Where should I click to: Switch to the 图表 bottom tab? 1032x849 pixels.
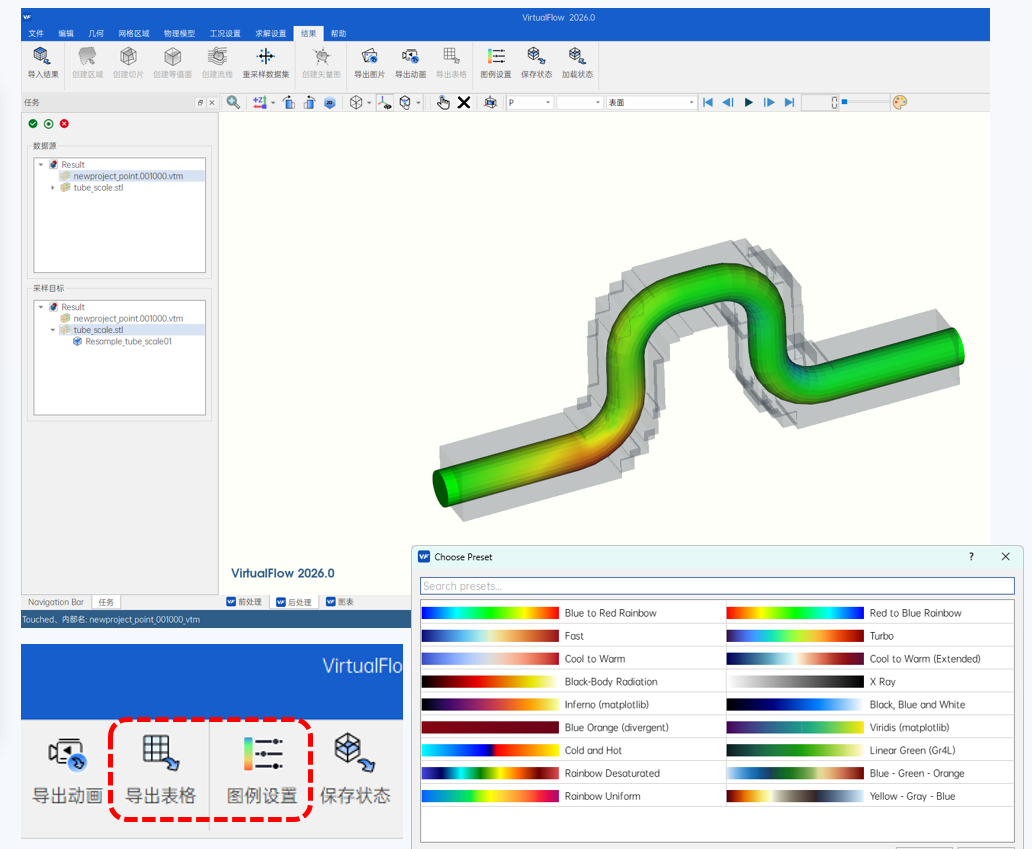coord(340,602)
